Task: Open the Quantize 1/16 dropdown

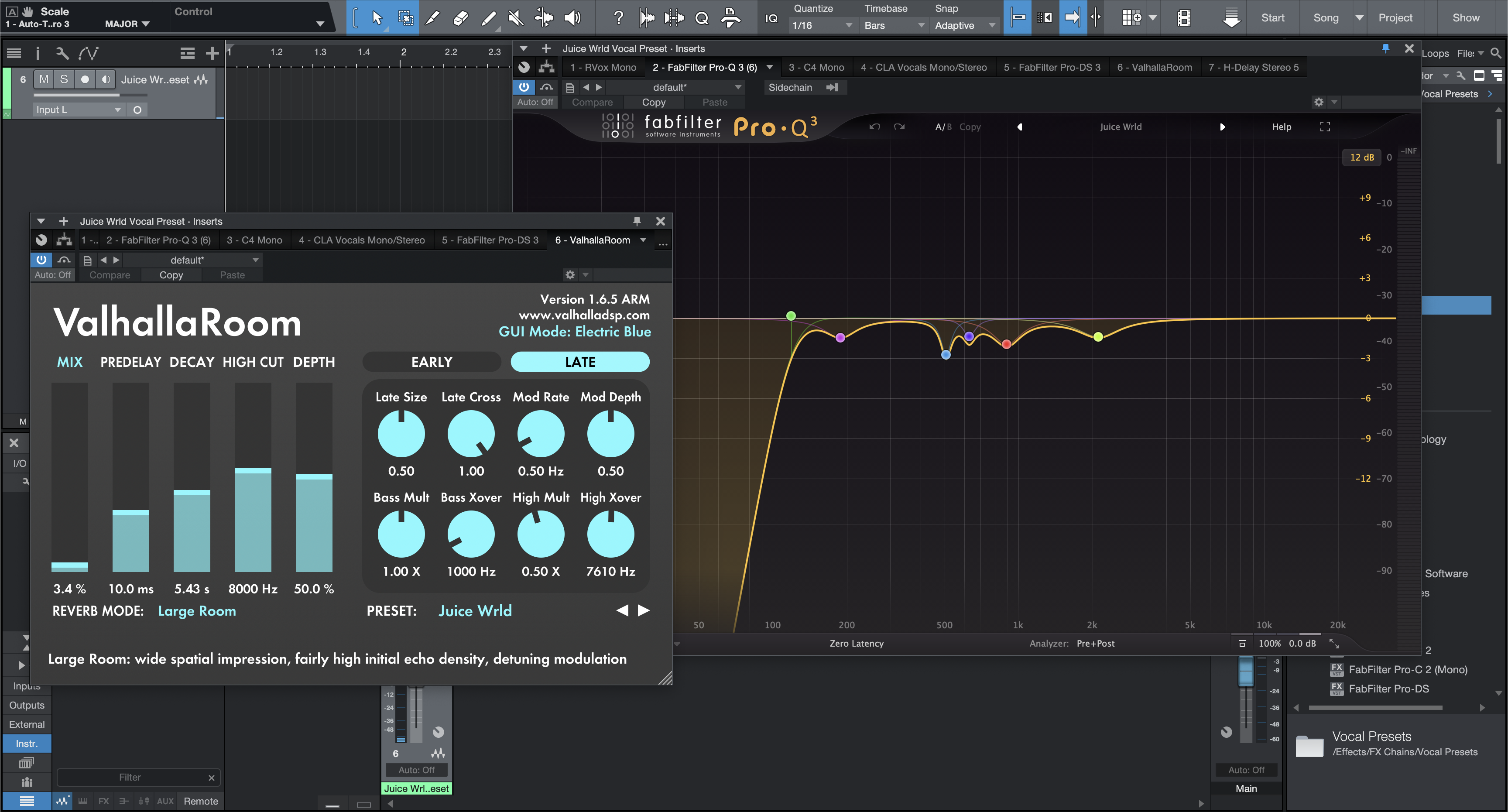Action: 822,25
